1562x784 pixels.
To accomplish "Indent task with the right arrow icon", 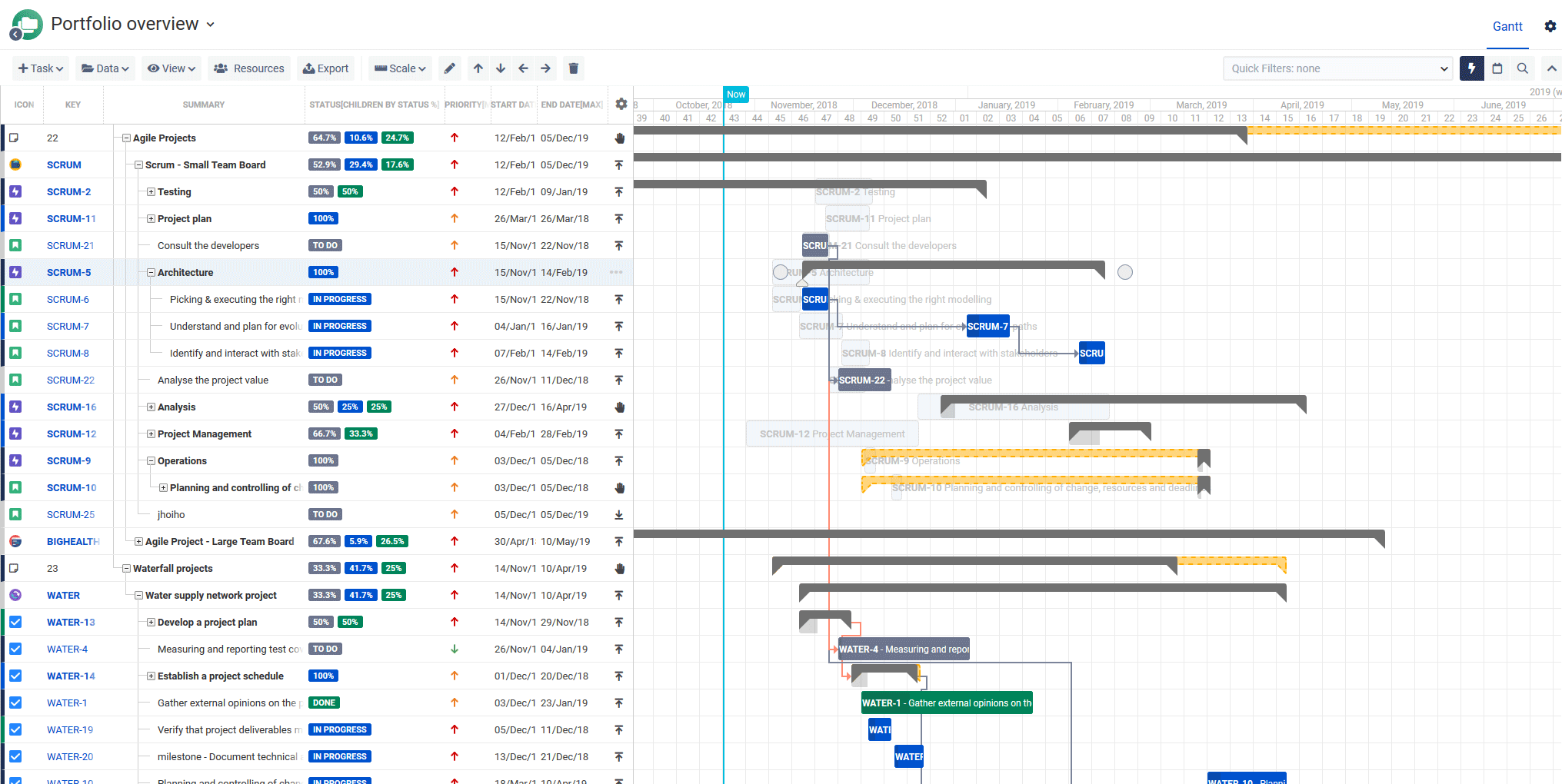I will pyautogui.click(x=546, y=68).
